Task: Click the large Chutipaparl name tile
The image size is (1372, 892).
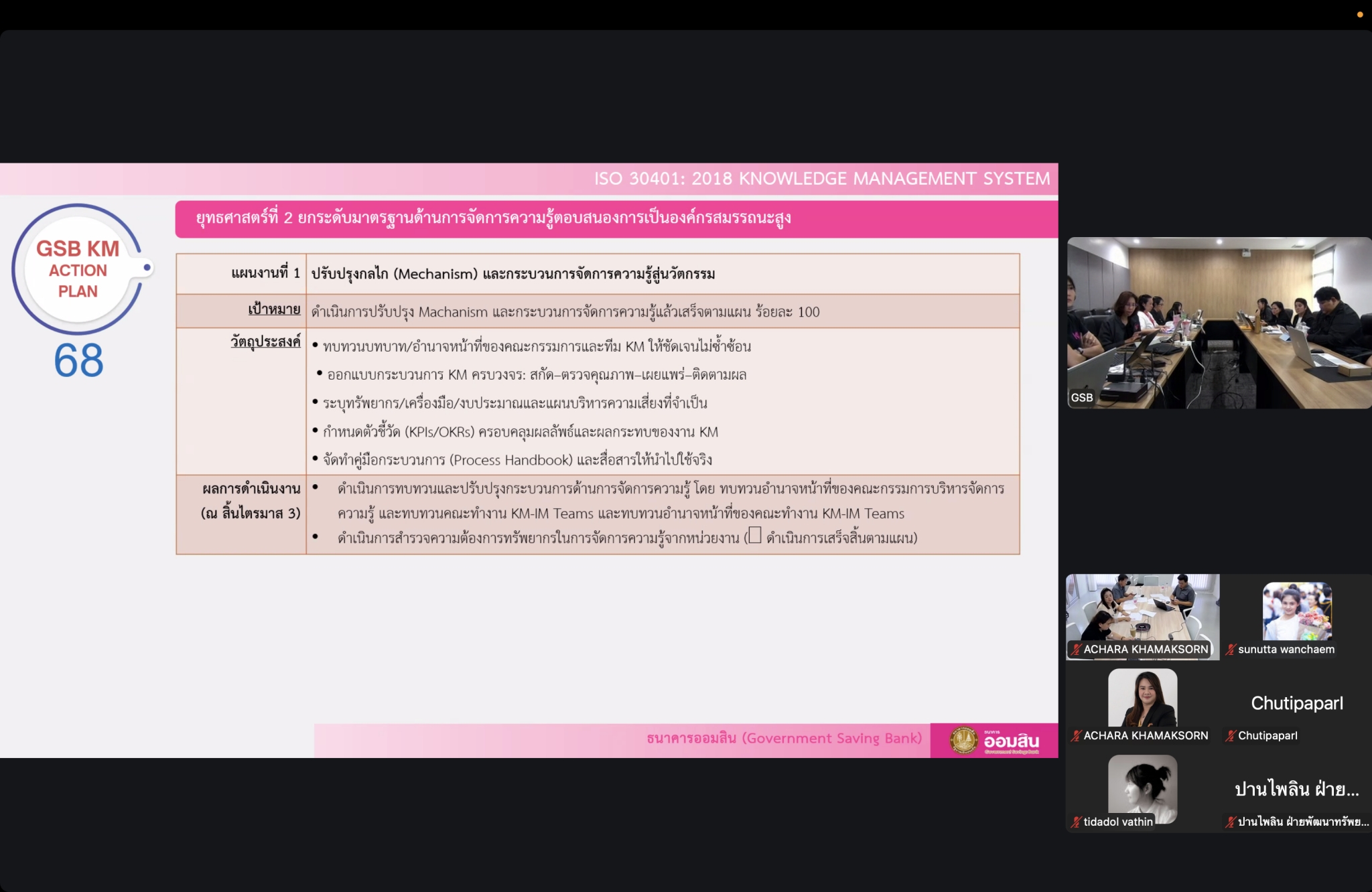Action: click(1297, 703)
